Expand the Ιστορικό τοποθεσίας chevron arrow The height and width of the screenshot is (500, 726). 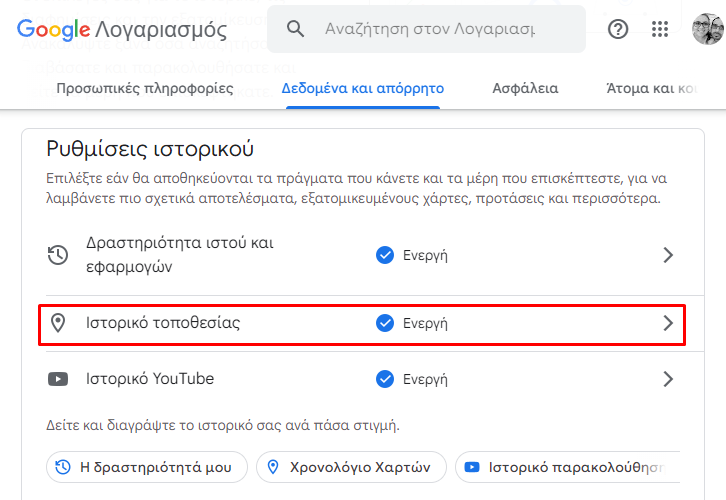tap(668, 323)
